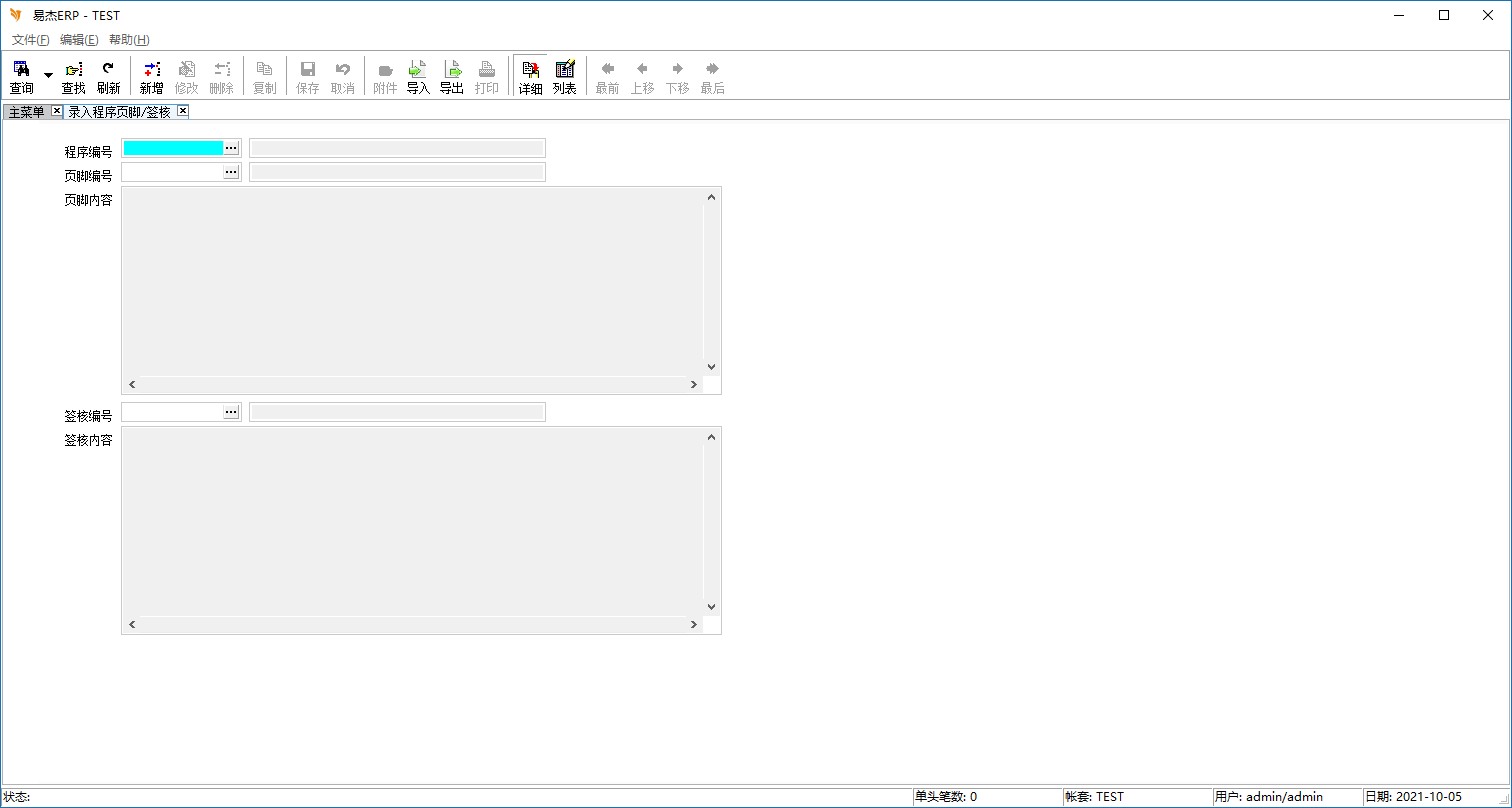Open the 编辑(E) menu
This screenshot has width=1512, height=808.
(79, 40)
